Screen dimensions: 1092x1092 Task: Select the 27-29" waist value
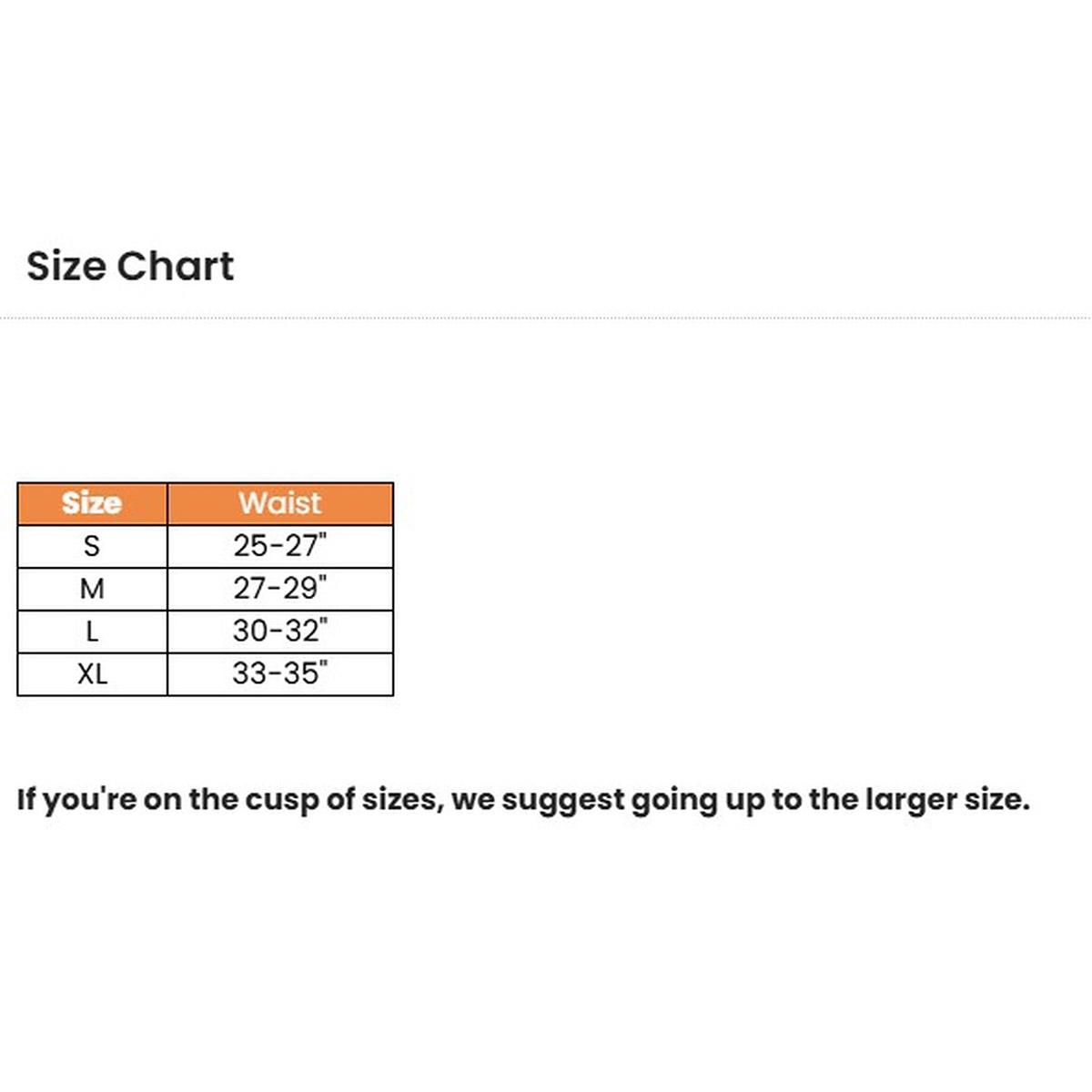point(280,589)
